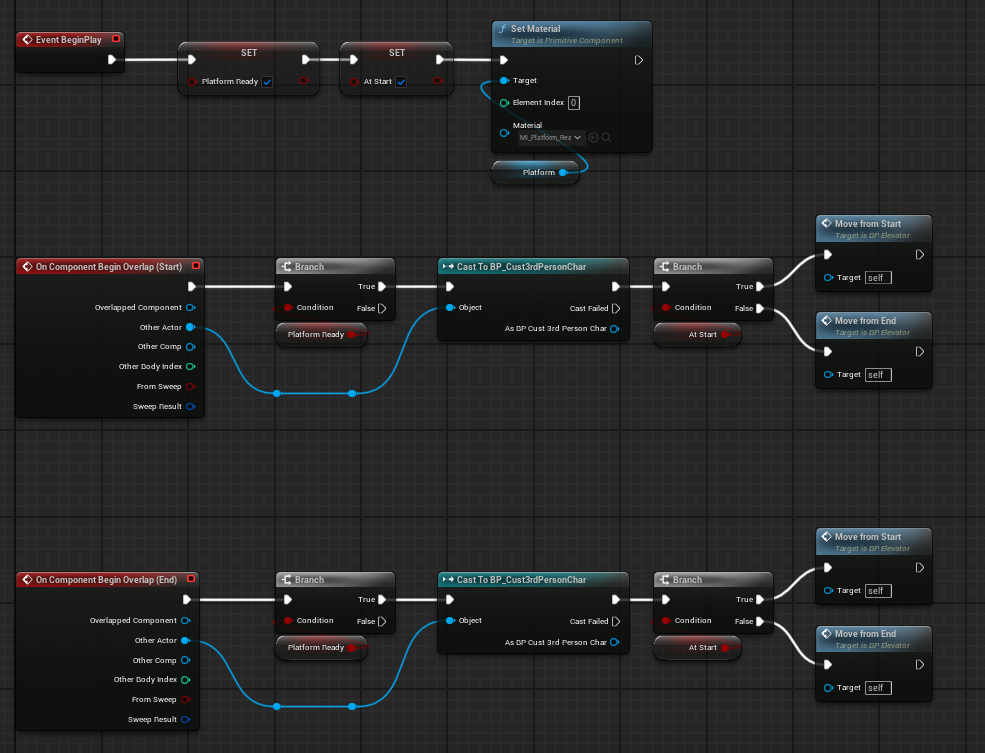Click the Material input object pin
This screenshot has width=985, height=753.
(x=504, y=133)
